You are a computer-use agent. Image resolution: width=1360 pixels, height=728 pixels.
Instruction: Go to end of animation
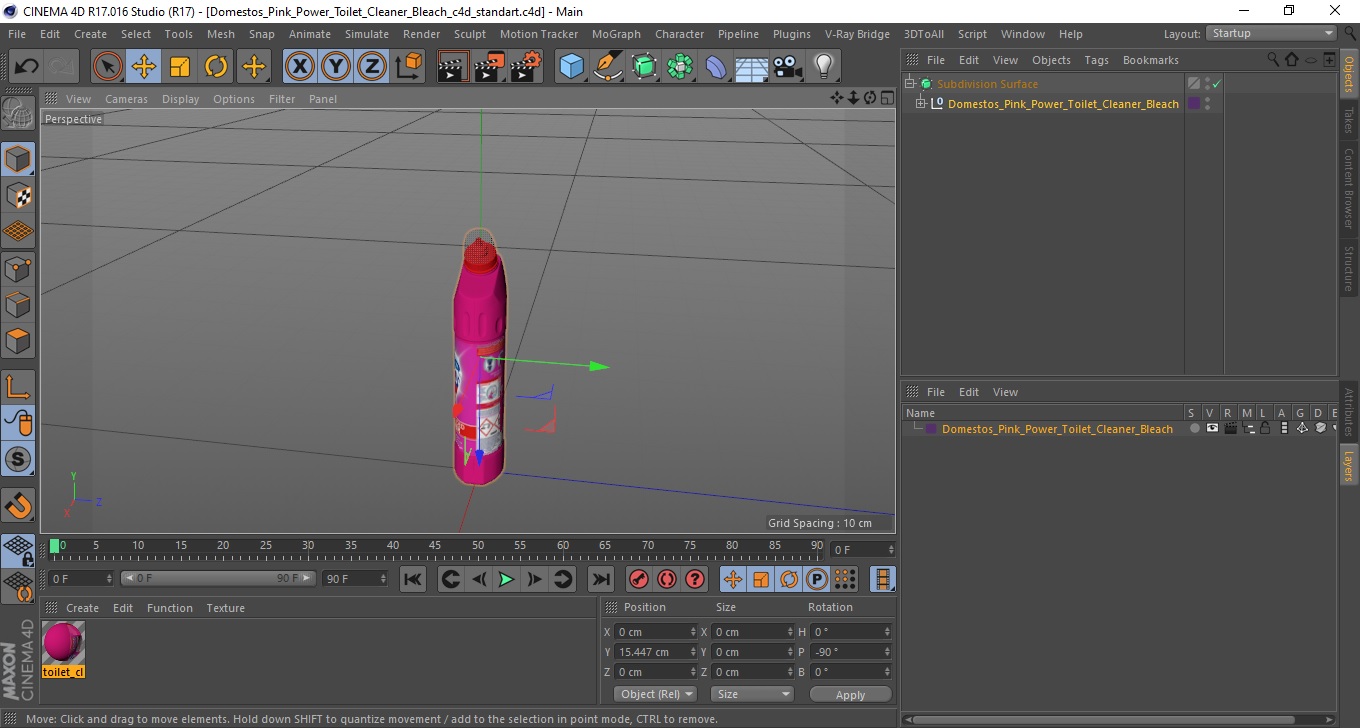[x=601, y=579]
